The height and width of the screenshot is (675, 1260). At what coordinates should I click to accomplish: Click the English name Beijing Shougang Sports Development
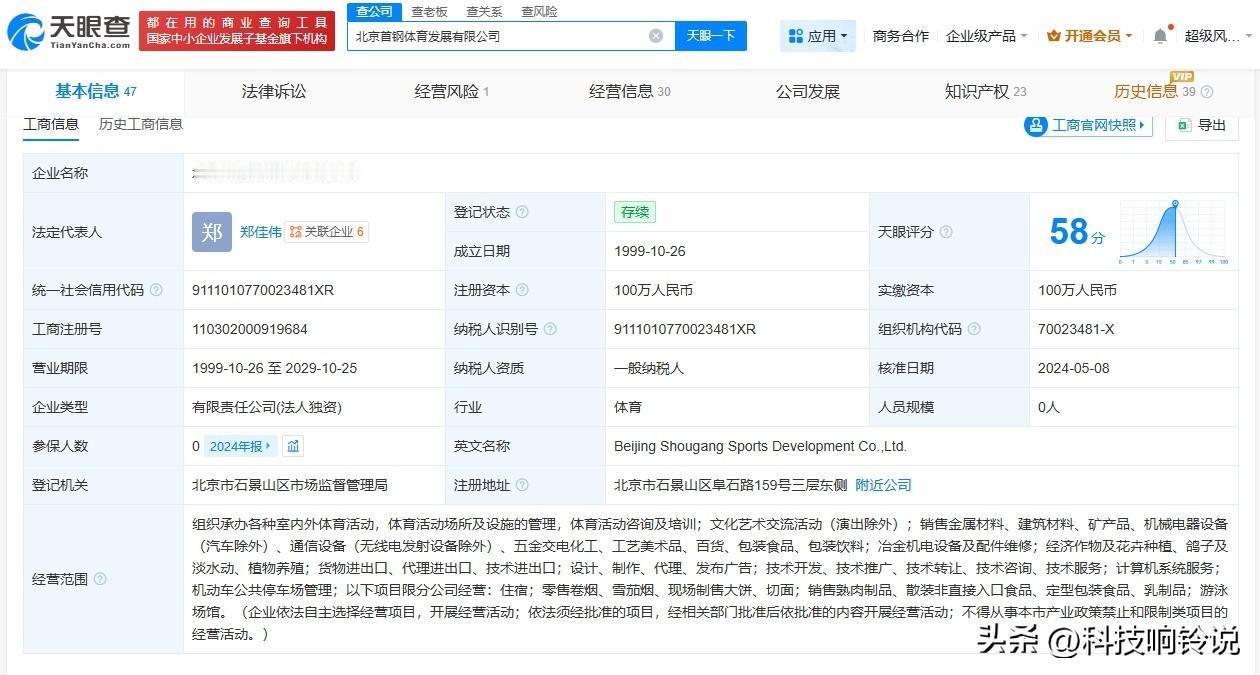tap(760, 446)
